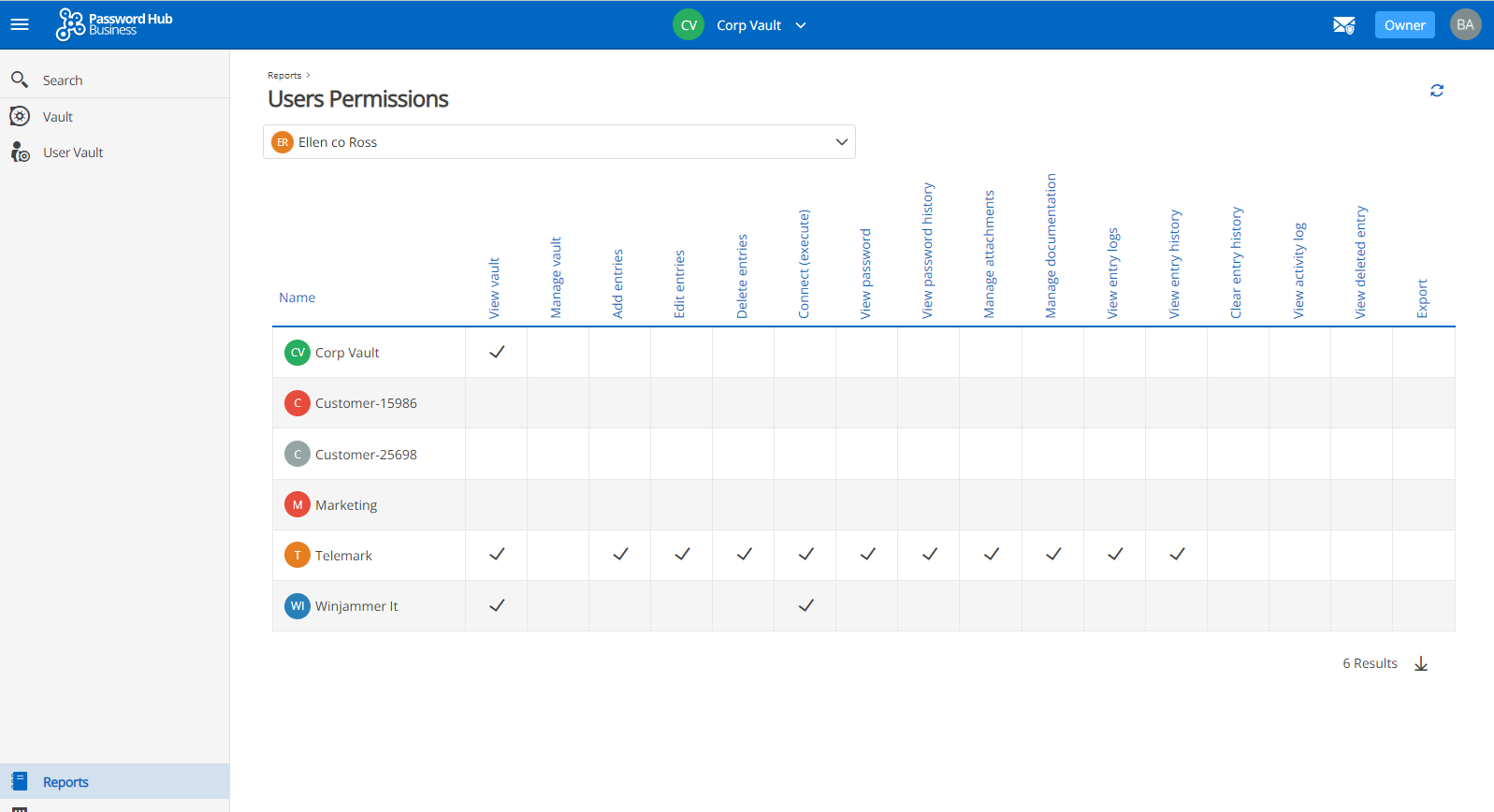Click the Corp Vault View vault checkmark
The image size is (1494, 812).
coord(497,353)
